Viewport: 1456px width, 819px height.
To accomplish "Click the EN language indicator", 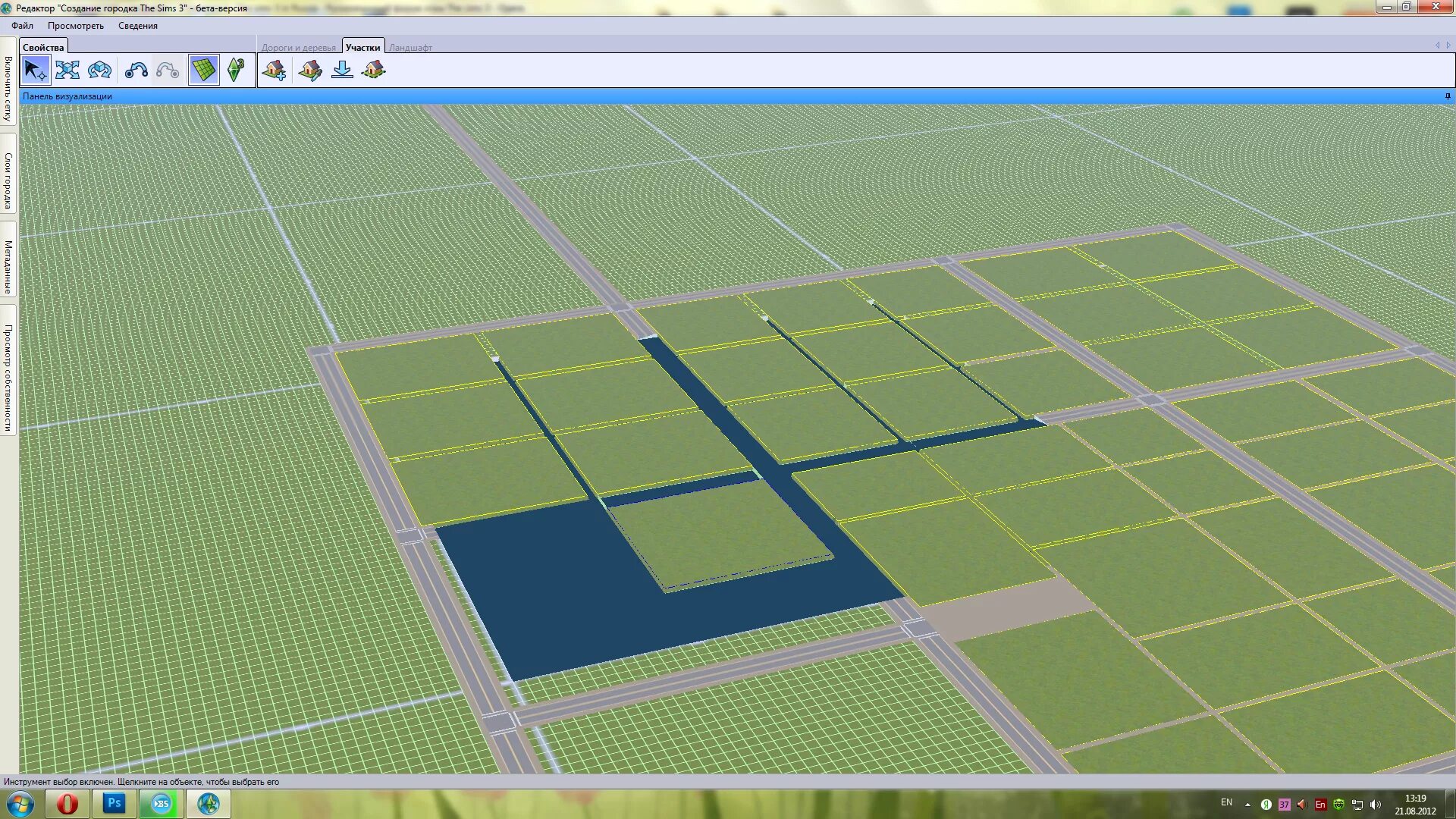I will pos(1226,802).
